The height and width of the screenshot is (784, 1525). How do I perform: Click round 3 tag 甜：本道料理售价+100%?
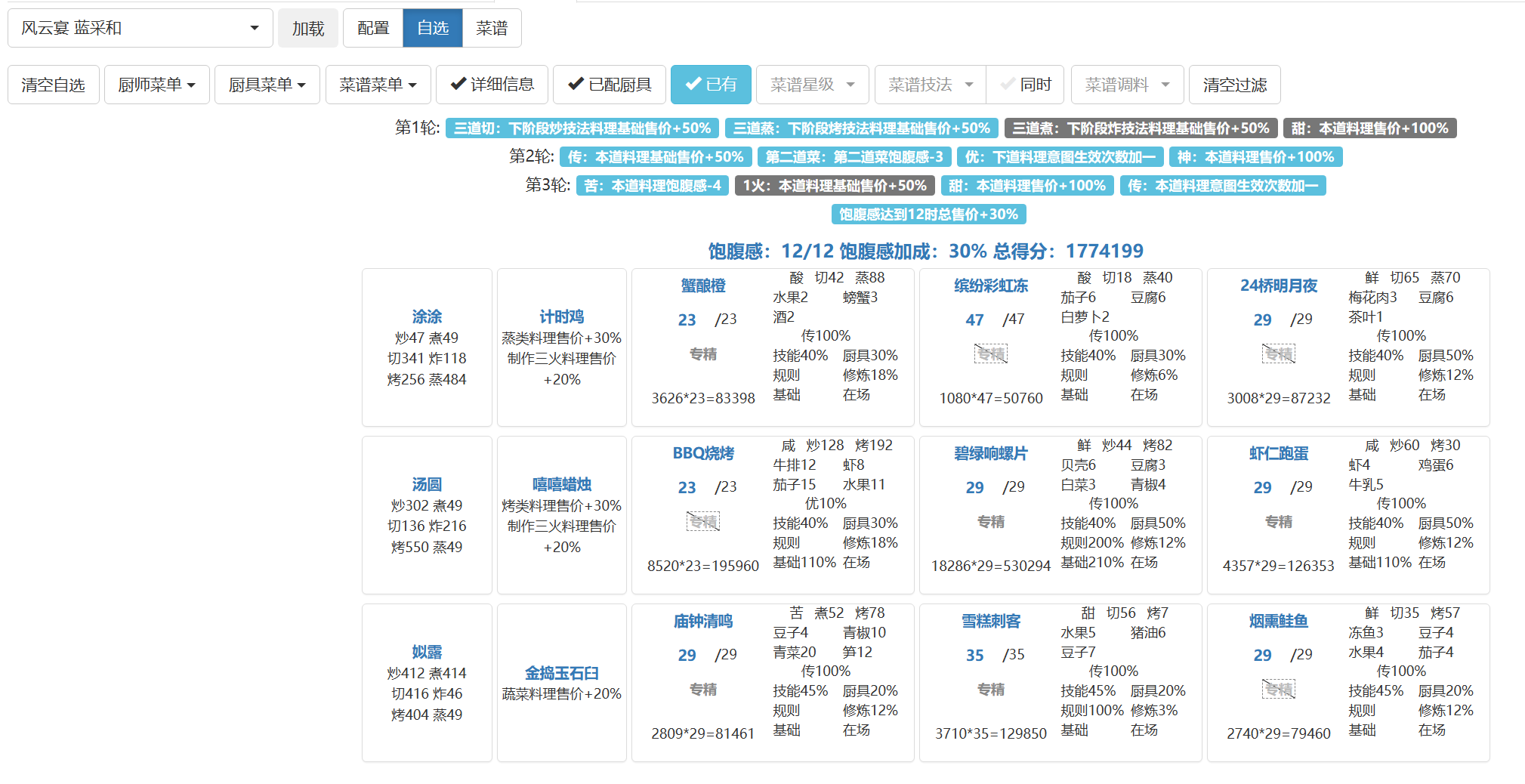coord(1027,186)
